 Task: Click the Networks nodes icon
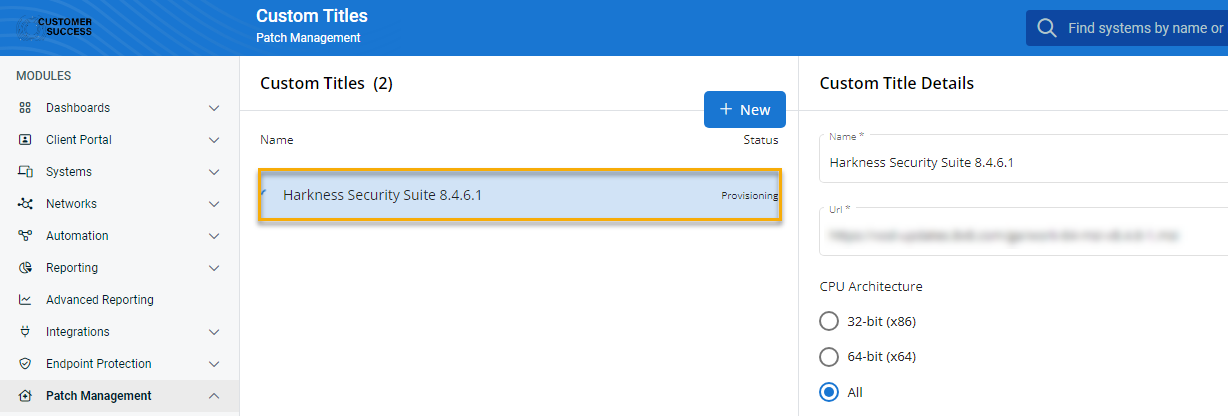pyautogui.click(x=26, y=204)
